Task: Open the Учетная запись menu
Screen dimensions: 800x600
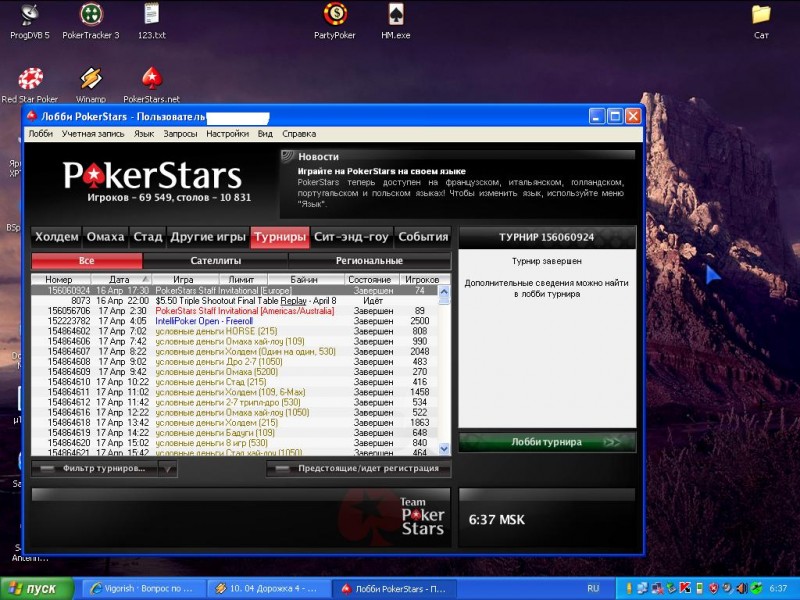Action: click(93, 134)
